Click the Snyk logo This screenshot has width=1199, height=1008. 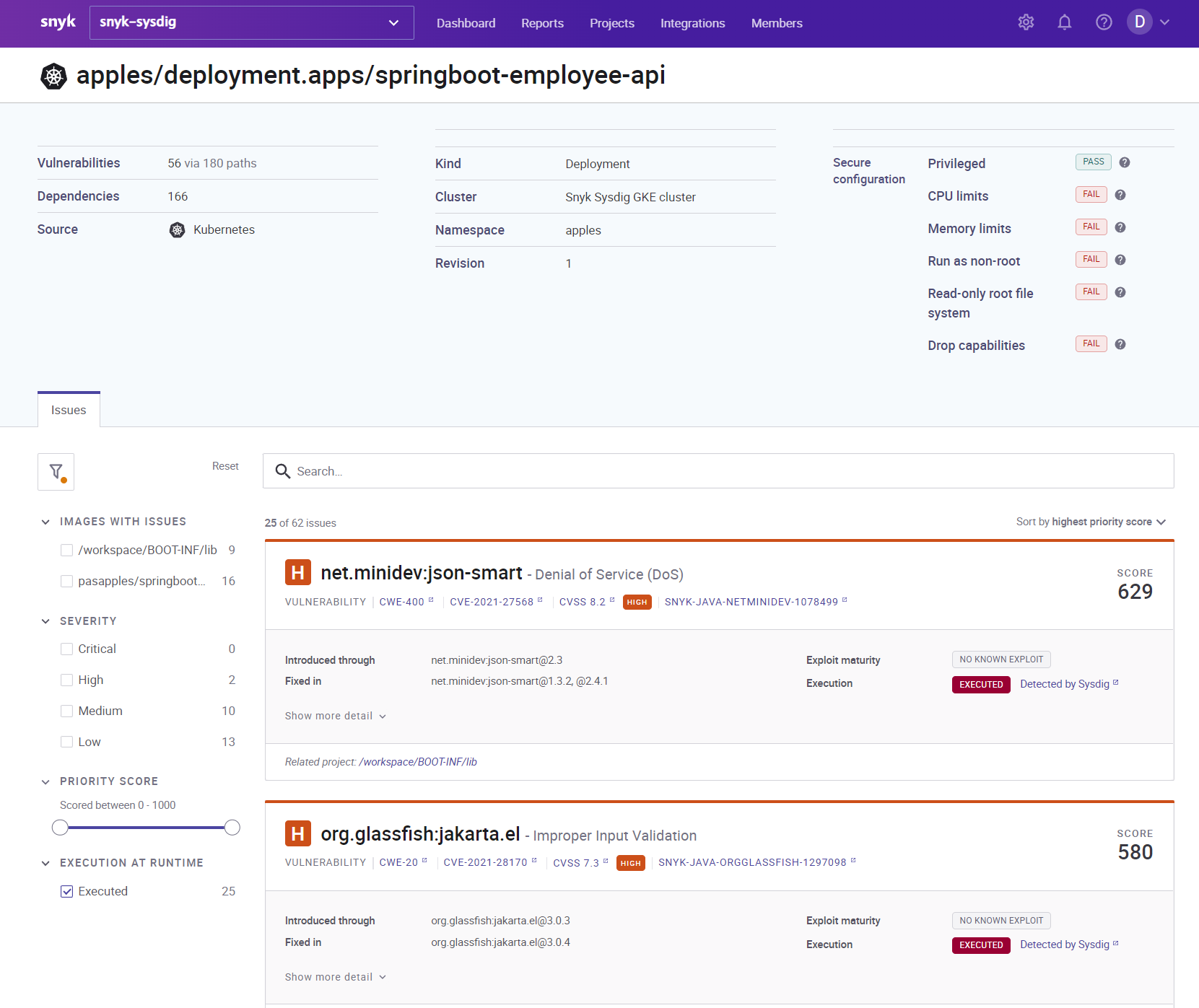pos(58,22)
